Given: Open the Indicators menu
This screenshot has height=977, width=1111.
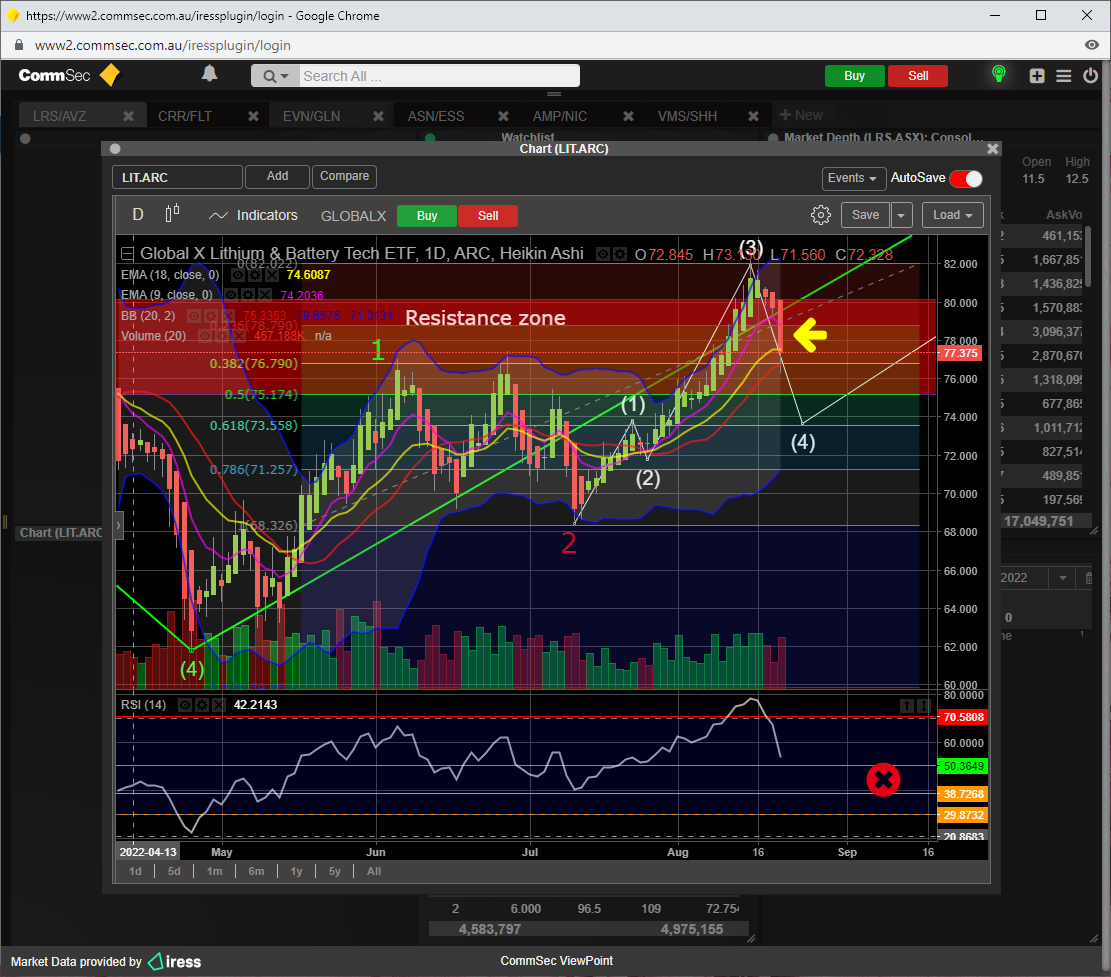Looking at the screenshot, I should pos(254,215).
